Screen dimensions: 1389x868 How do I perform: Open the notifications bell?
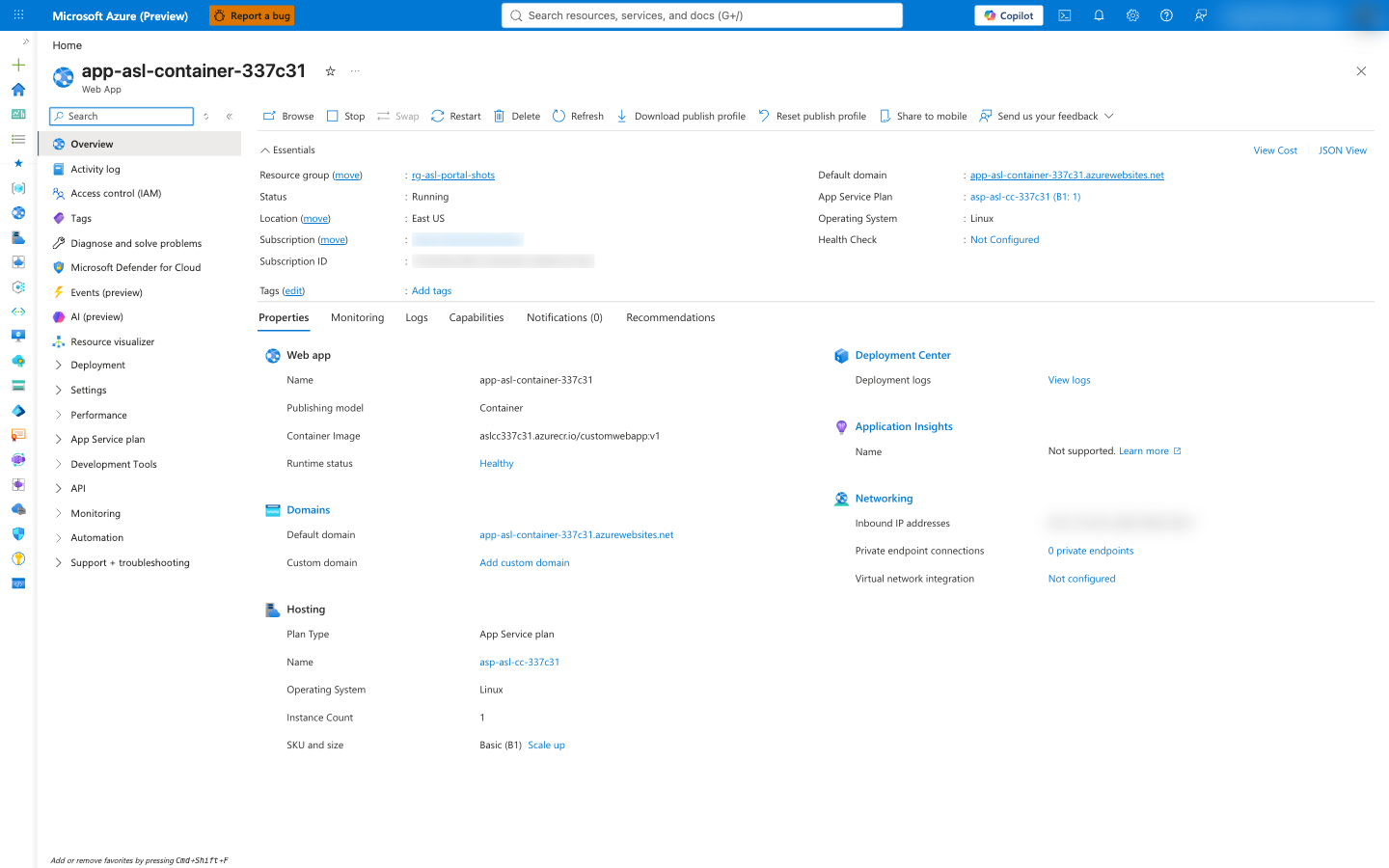1099,15
